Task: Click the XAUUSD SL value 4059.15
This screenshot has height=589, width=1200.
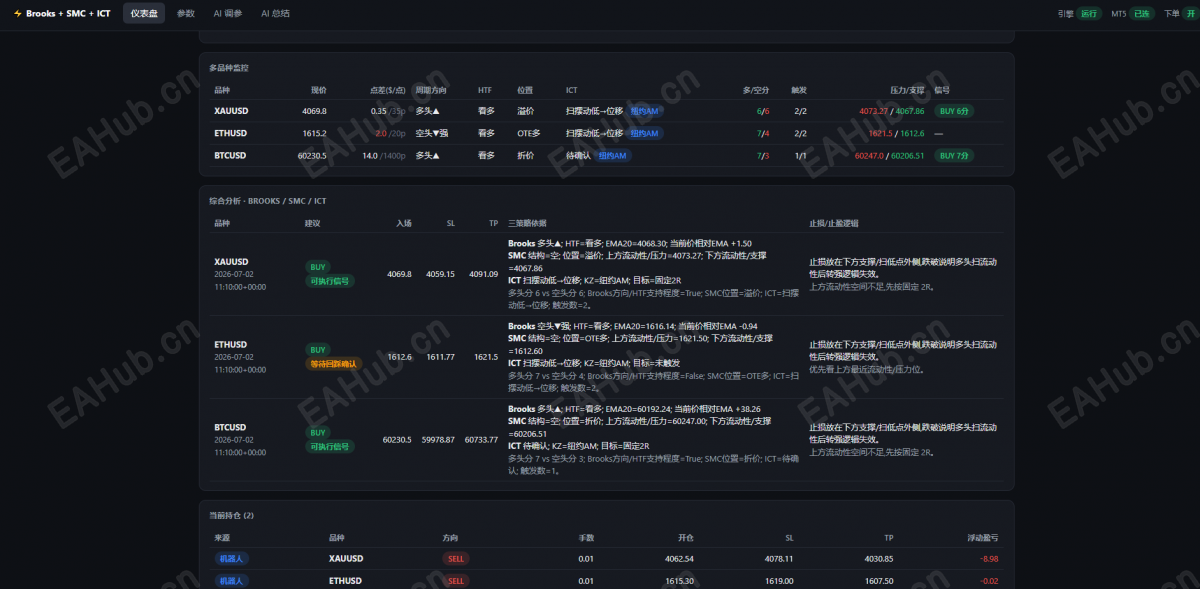Action: (x=440, y=273)
